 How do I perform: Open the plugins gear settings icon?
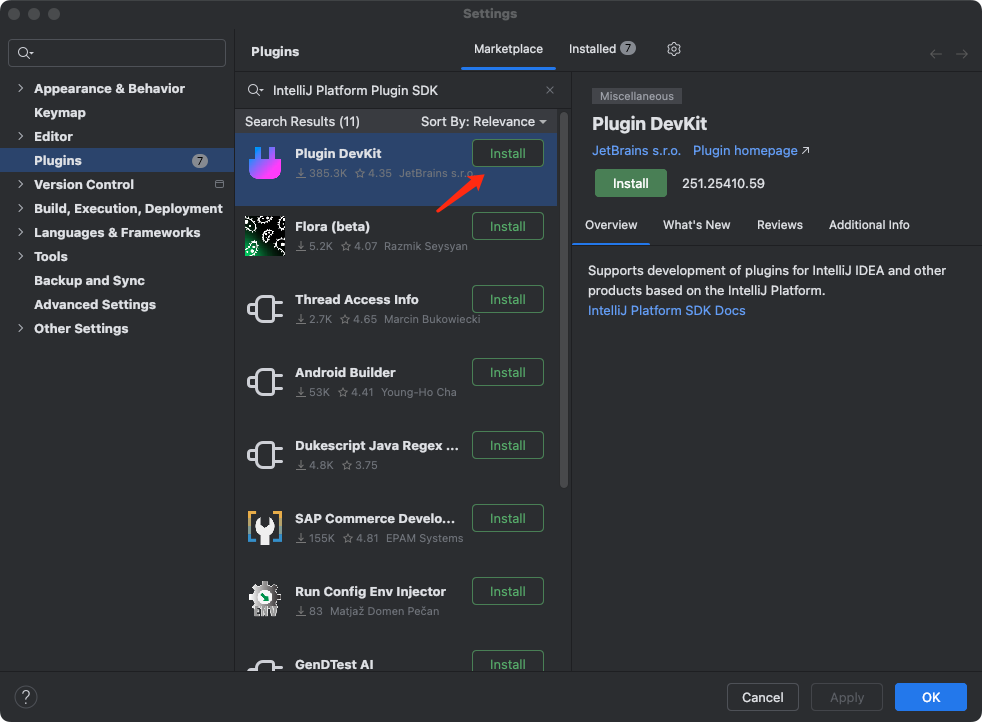pyautogui.click(x=673, y=49)
